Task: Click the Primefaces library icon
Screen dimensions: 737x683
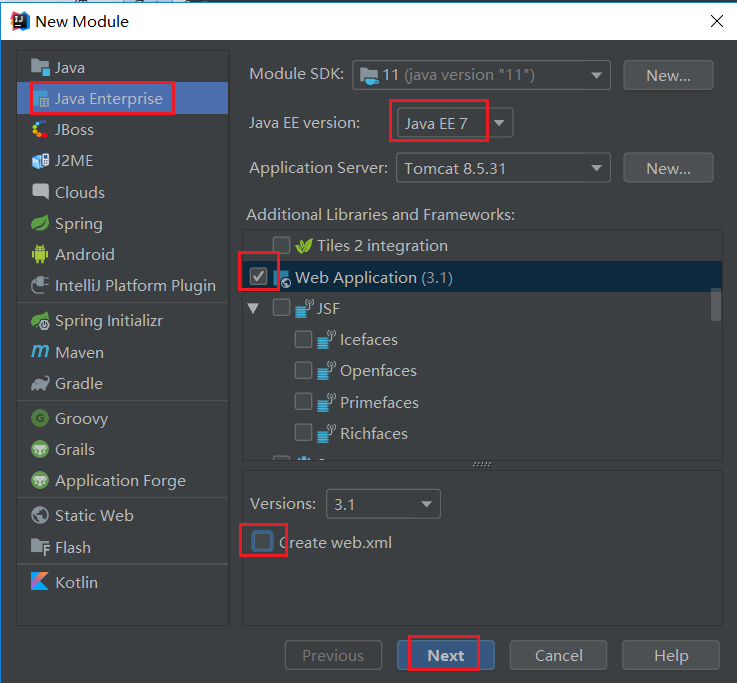Action: (326, 402)
